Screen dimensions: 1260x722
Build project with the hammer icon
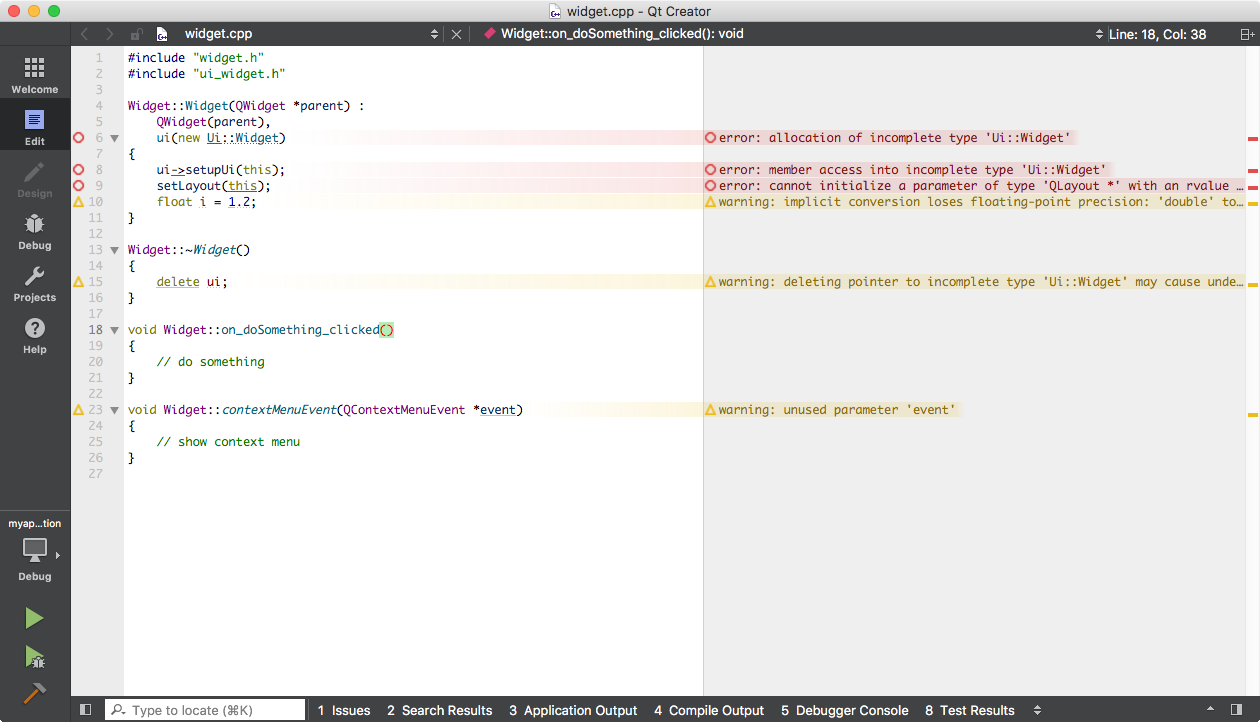35,693
